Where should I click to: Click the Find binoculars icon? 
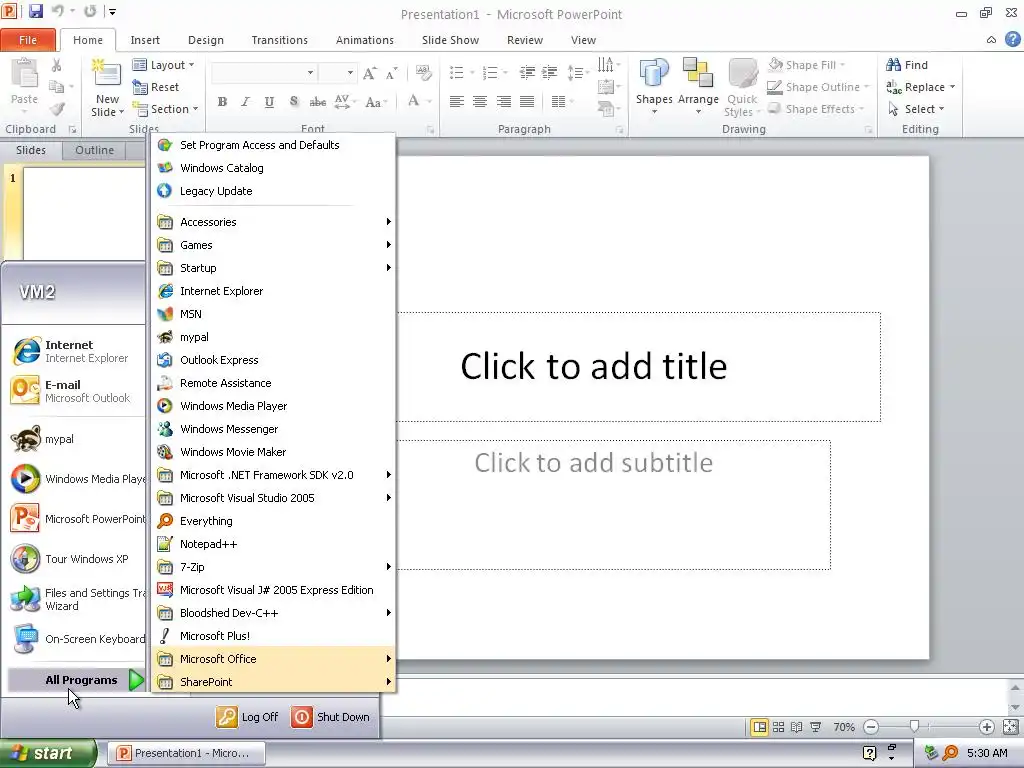(x=893, y=65)
